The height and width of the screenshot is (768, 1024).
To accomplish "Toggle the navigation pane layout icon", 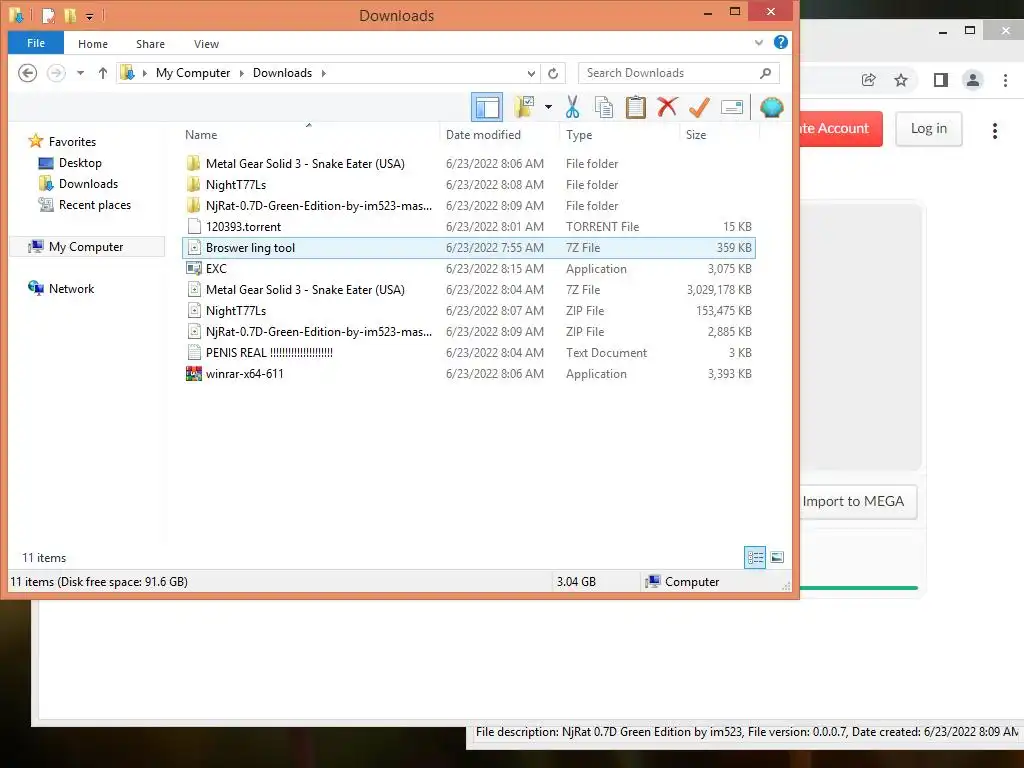I will [x=487, y=107].
